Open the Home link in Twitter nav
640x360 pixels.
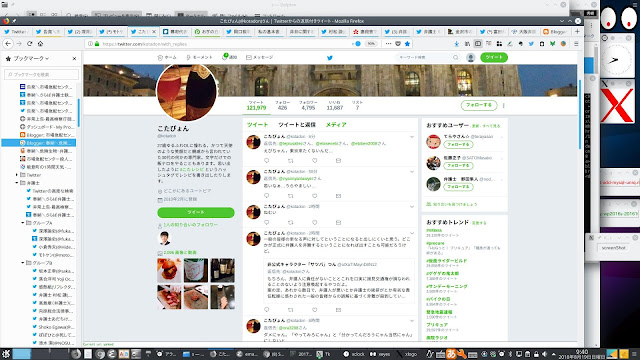click(167, 58)
